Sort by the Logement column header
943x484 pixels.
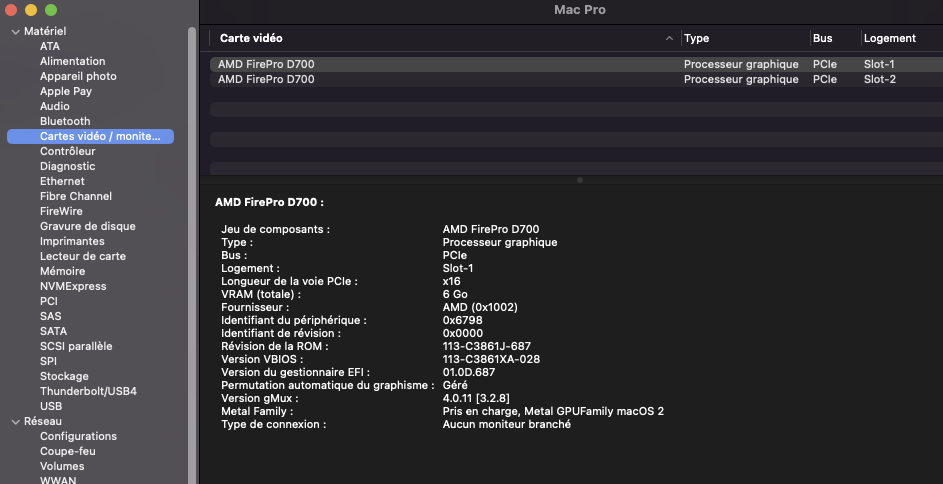[890, 38]
